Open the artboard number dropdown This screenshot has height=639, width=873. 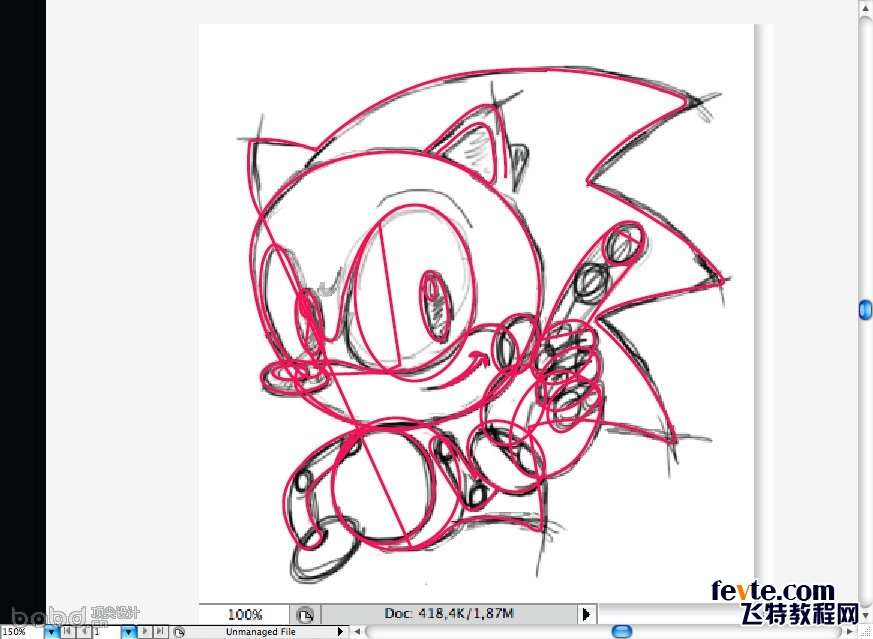[x=129, y=632]
